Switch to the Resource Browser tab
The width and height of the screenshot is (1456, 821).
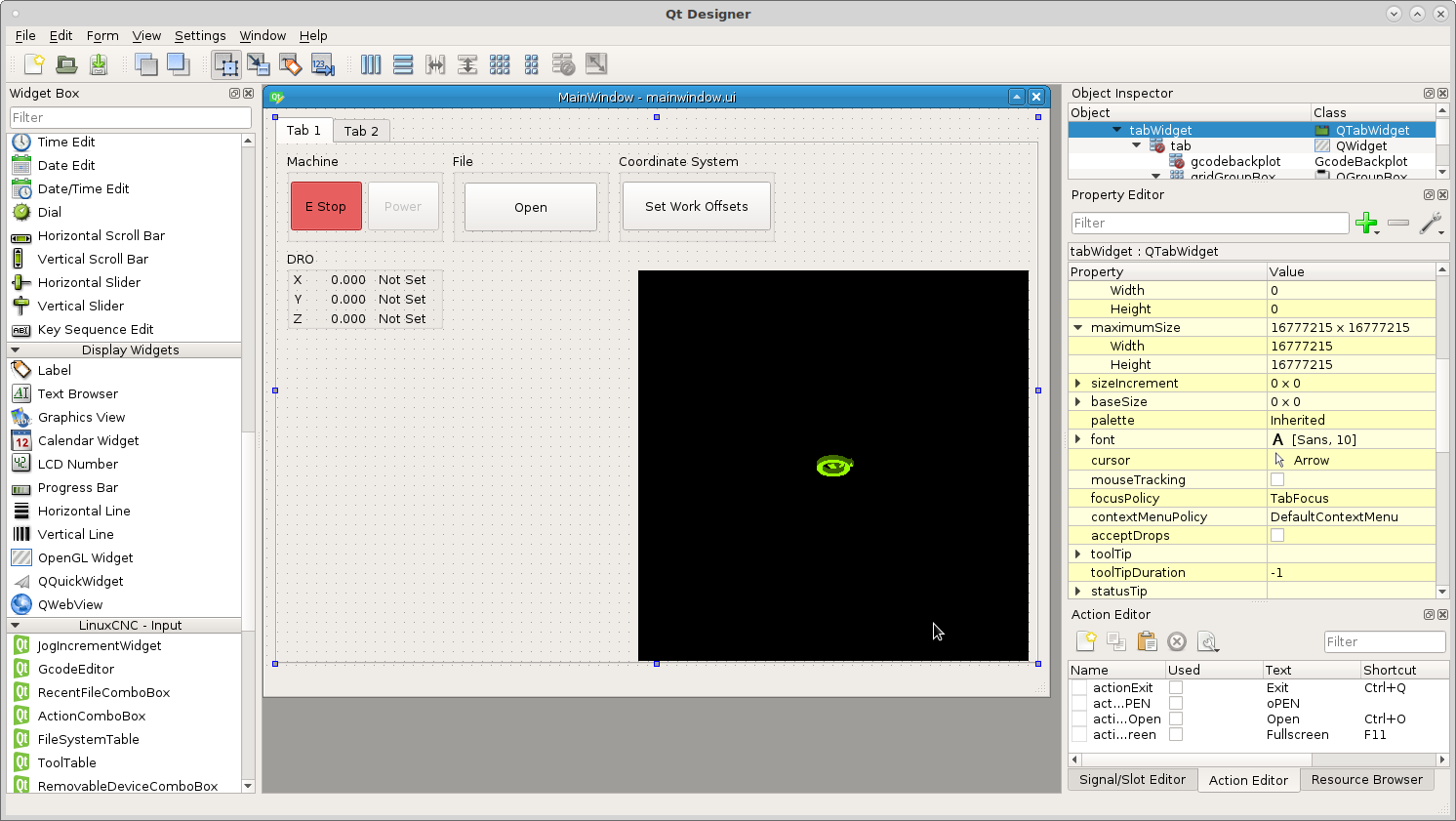pos(1366,779)
